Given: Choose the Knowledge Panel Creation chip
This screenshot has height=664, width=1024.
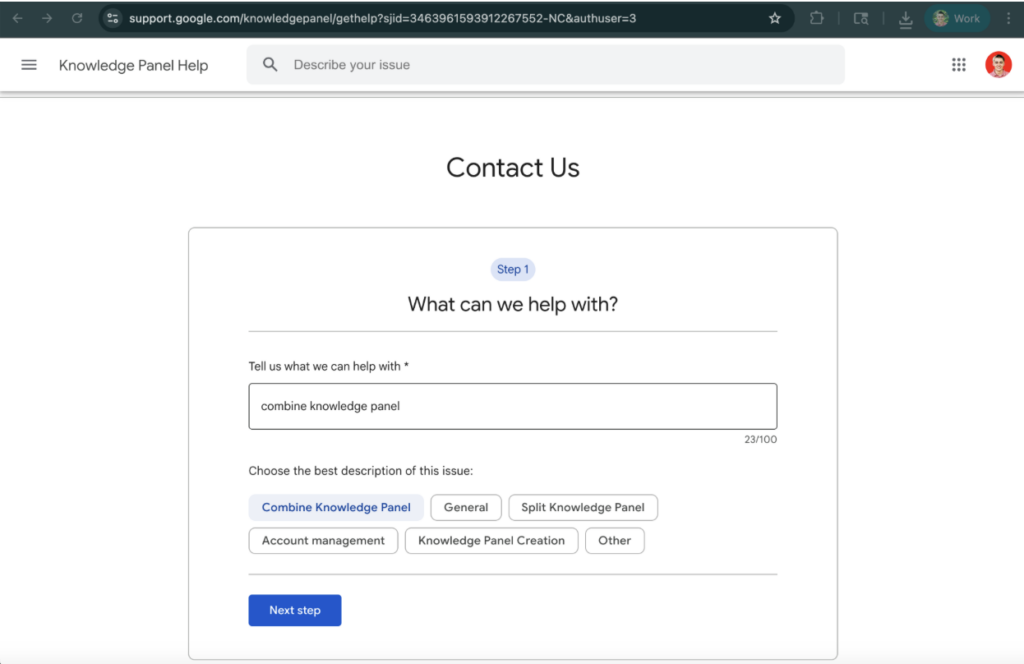Looking at the screenshot, I should 491,540.
